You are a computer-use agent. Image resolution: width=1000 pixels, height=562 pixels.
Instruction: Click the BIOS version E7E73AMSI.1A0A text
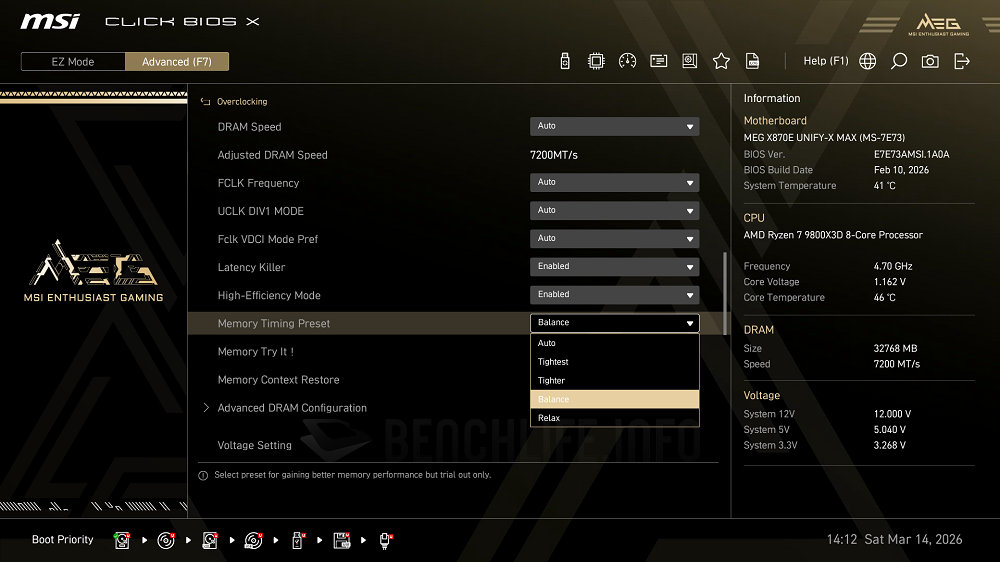click(911, 154)
